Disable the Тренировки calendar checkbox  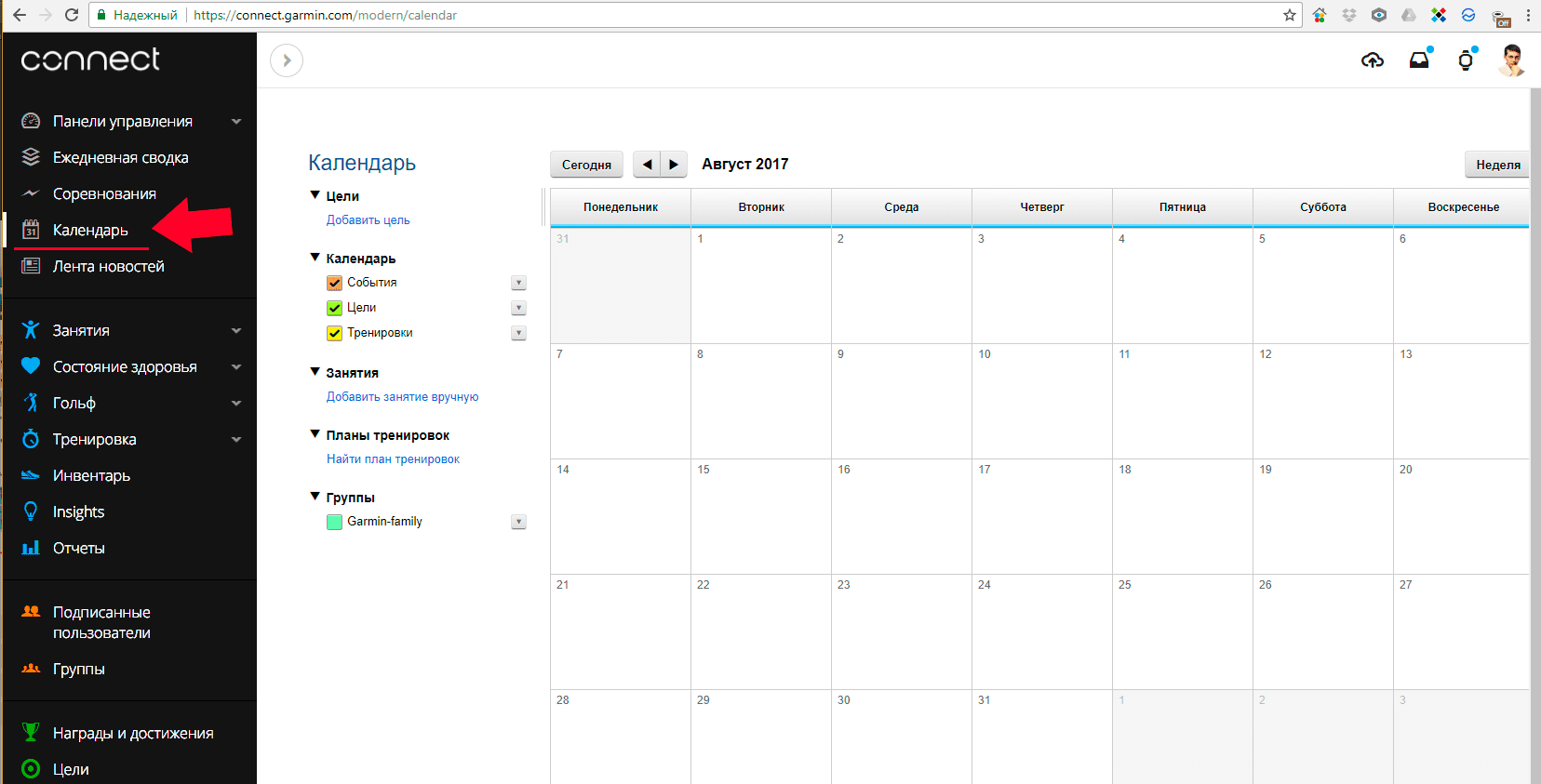pos(334,333)
